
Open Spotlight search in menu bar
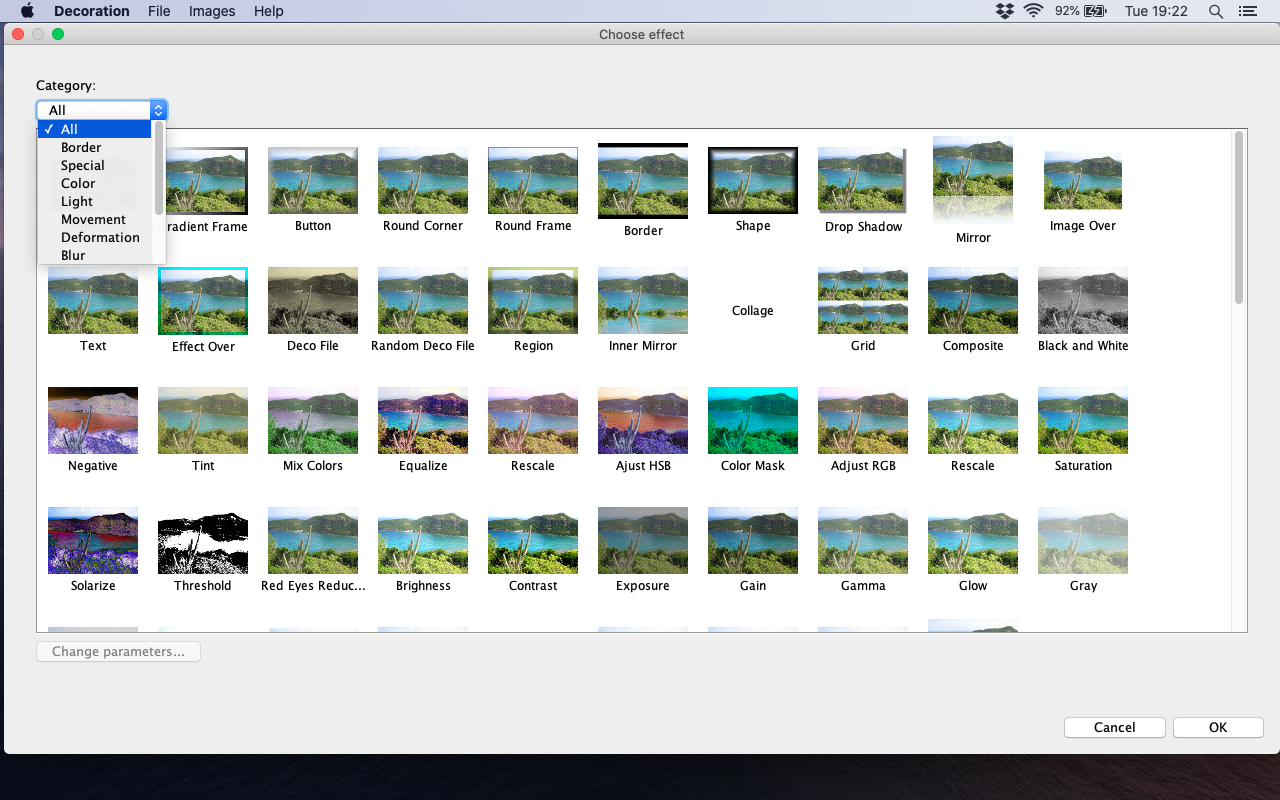pos(1215,11)
